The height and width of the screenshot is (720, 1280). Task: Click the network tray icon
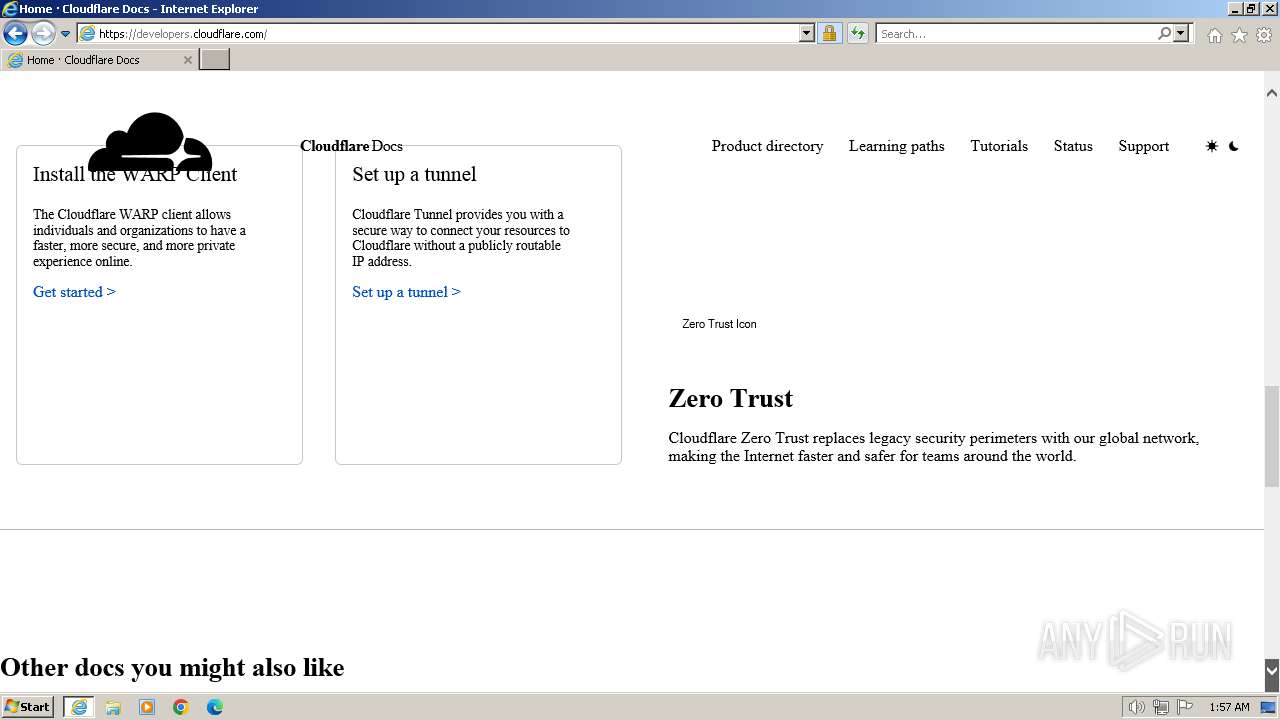[x=1160, y=707]
